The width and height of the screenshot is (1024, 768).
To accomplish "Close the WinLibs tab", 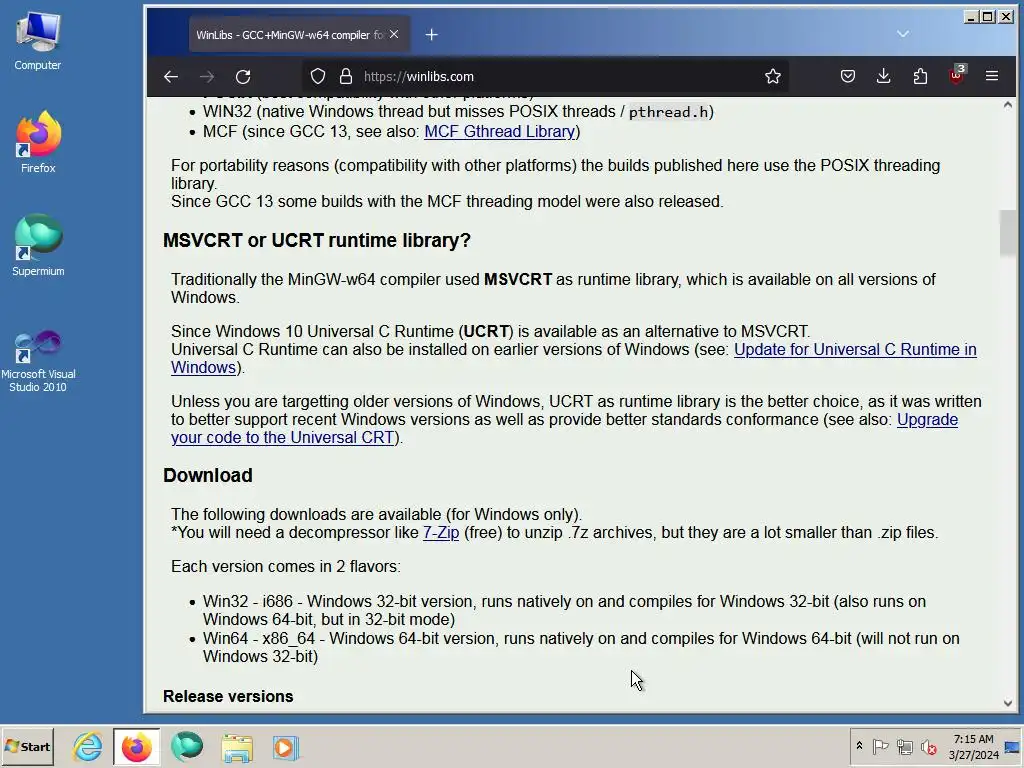I will [394, 34].
